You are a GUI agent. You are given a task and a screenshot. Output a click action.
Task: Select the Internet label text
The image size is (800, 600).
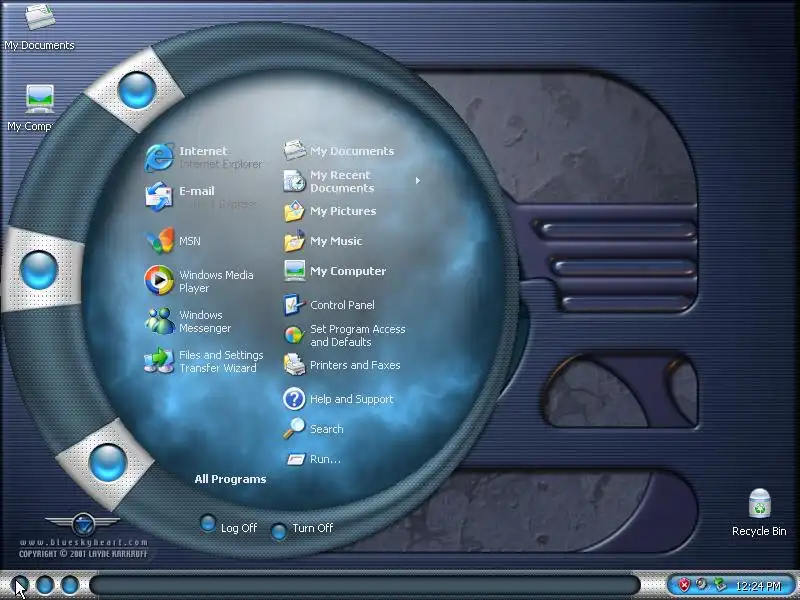(203, 151)
